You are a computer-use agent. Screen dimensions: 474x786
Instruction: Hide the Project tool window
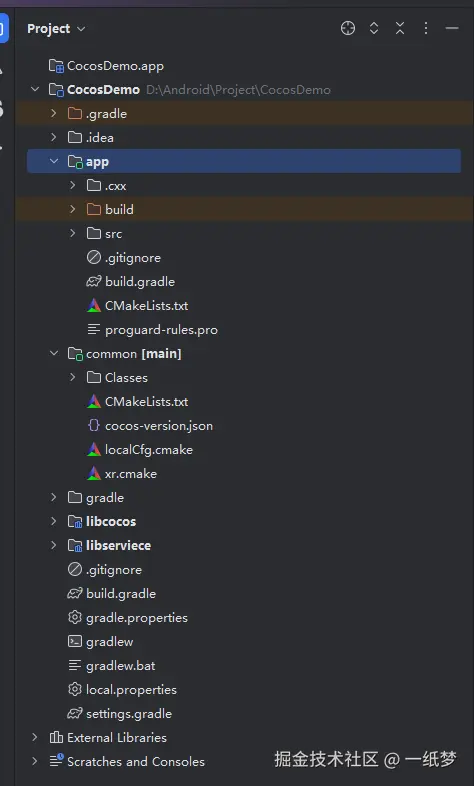(452, 29)
